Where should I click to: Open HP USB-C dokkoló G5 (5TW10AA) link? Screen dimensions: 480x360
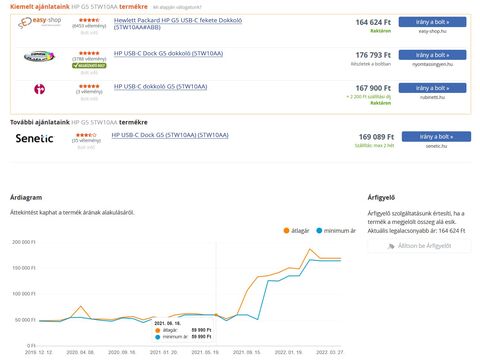[160, 87]
